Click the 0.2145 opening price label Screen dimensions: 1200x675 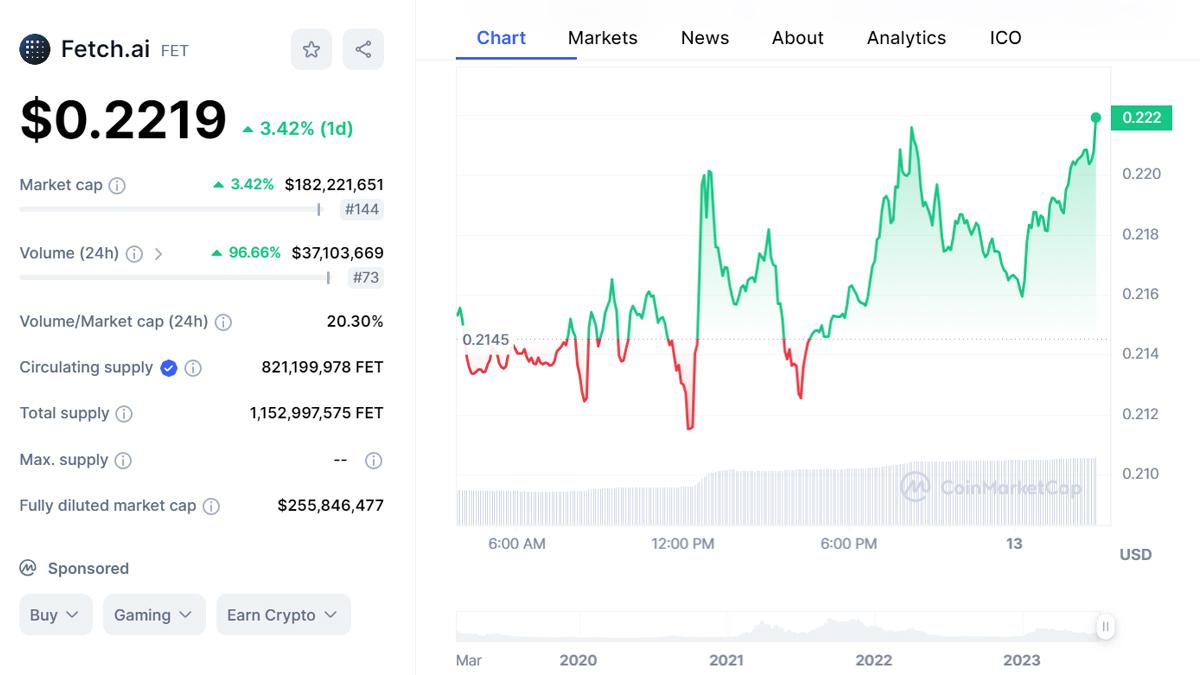(x=486, y=340)
